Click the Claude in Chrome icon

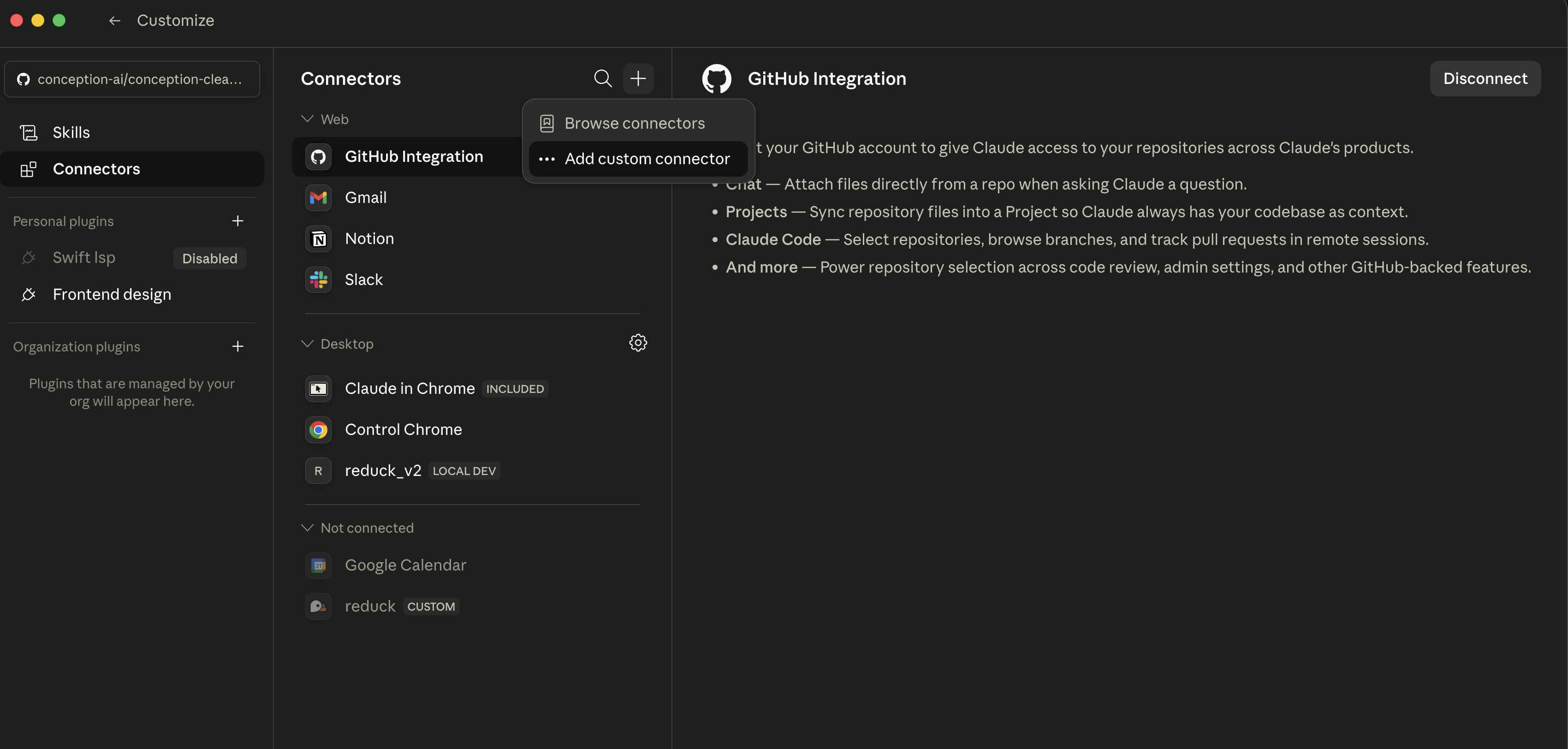pyautogui.click(x=318, y=388)
